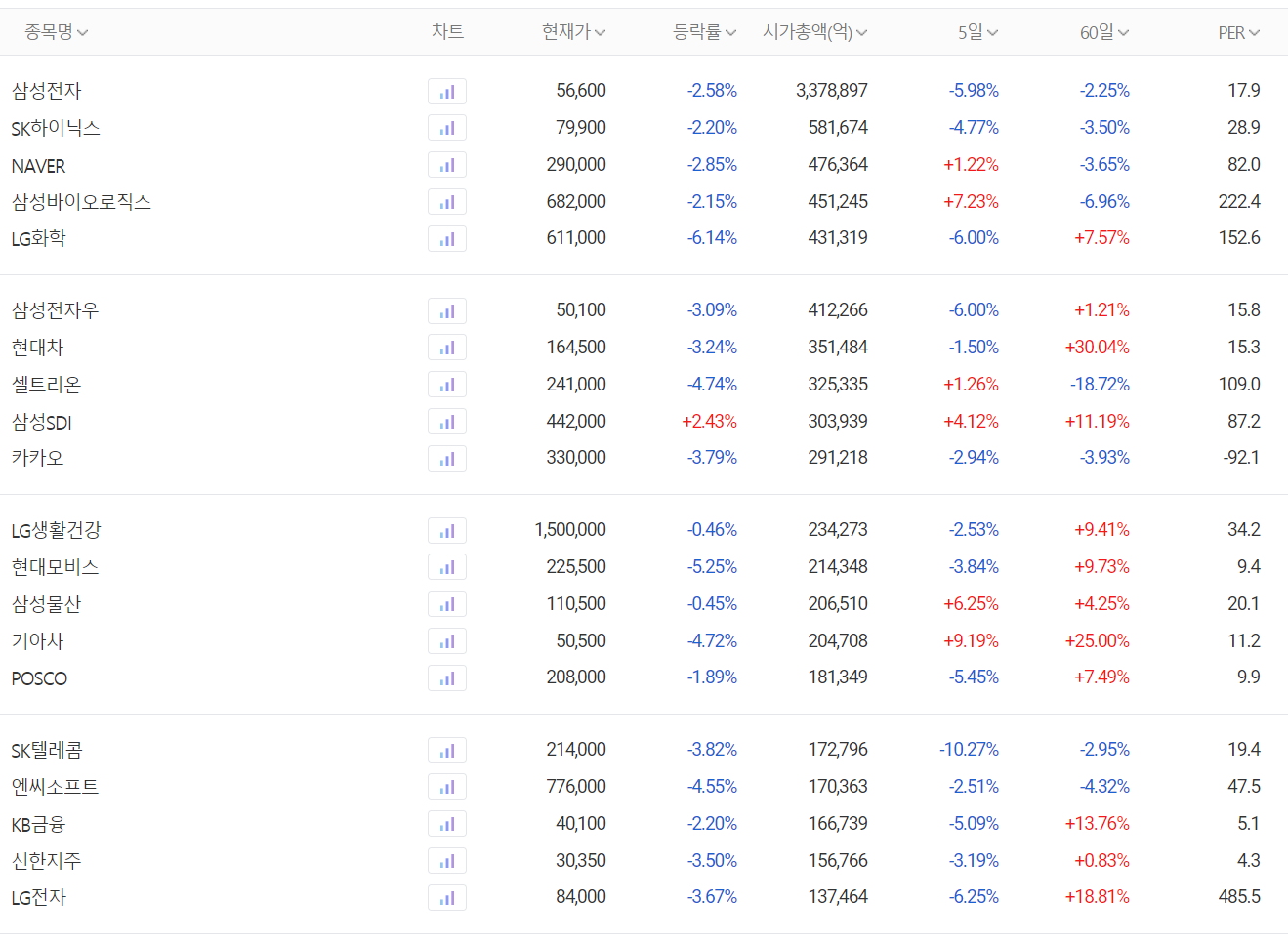Open 카카오 stock name link

pyautogui.click(x=38, y=458)
